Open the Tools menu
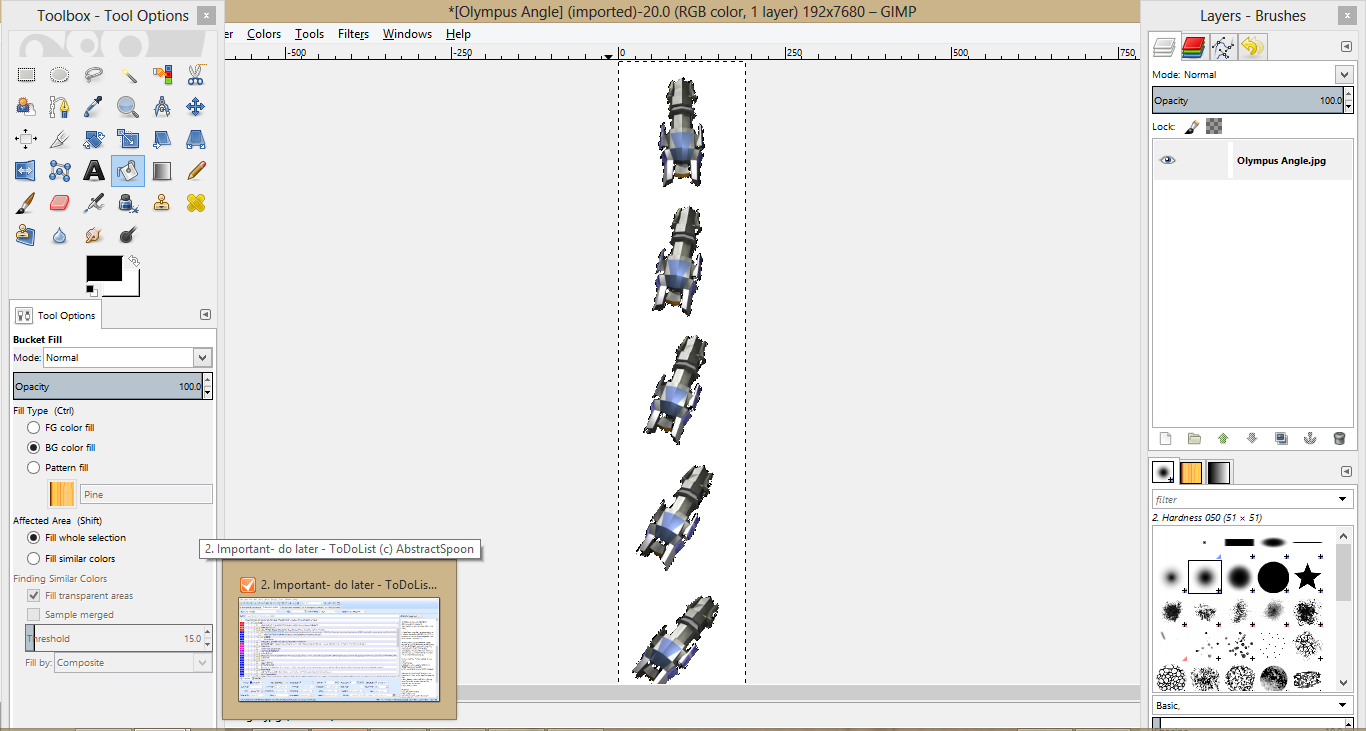1366x731 pixels. click(309, 34)
